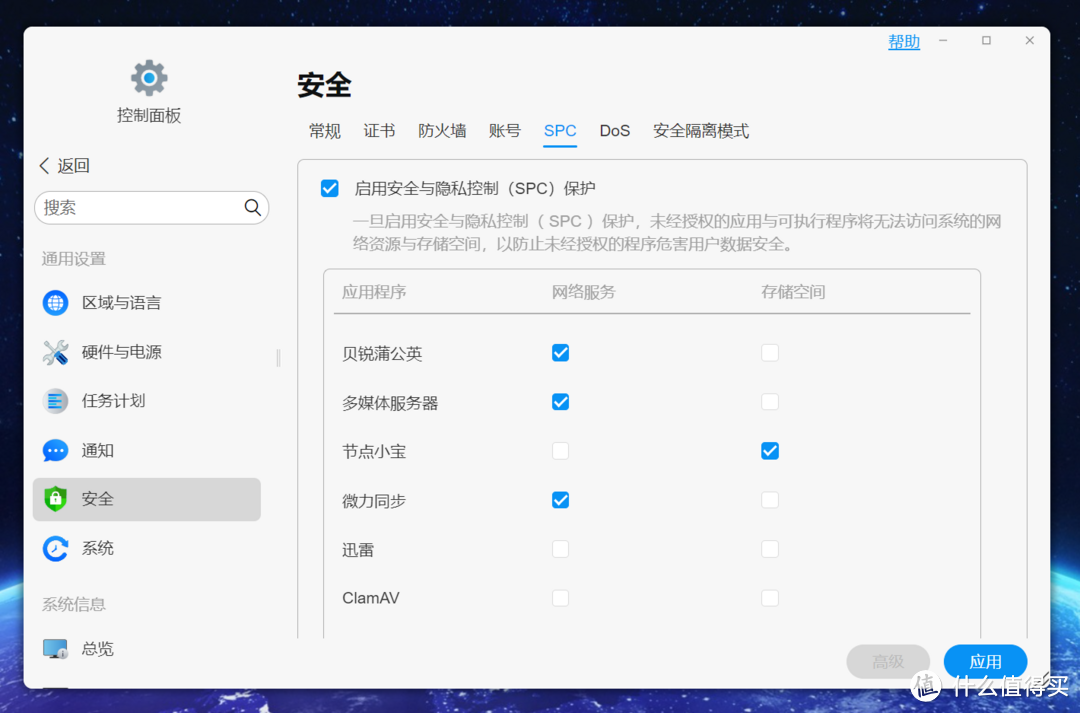
Task: Focus the 搜索 search input field
Action: [140, 208]
